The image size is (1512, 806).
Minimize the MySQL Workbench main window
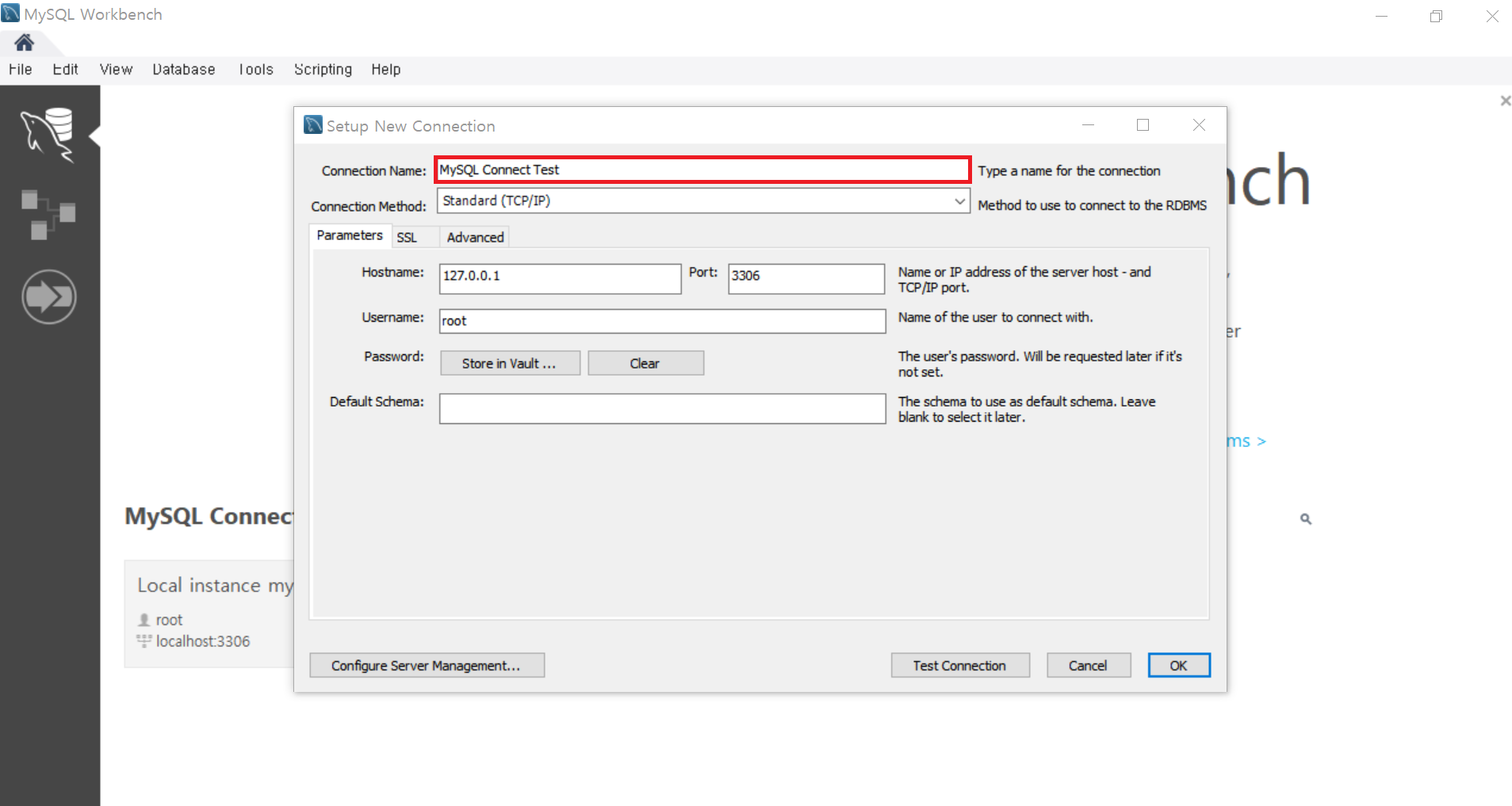1381,16
